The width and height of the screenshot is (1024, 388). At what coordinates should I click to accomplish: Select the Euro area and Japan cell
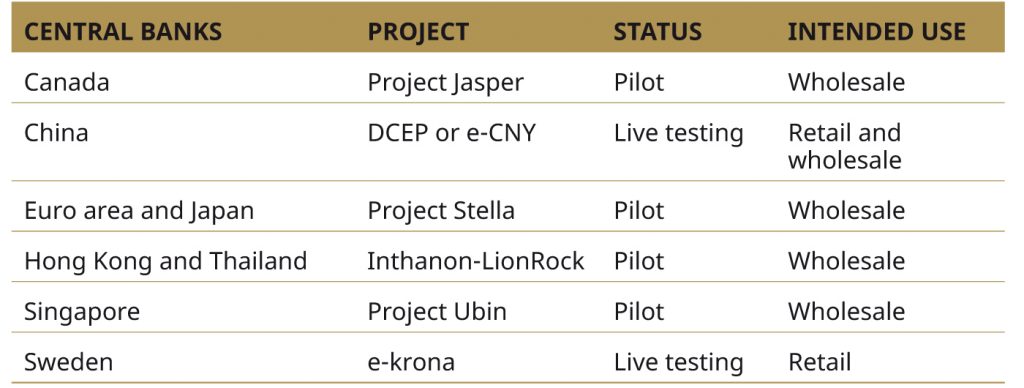pyautogui.click(x=139, y=211)
